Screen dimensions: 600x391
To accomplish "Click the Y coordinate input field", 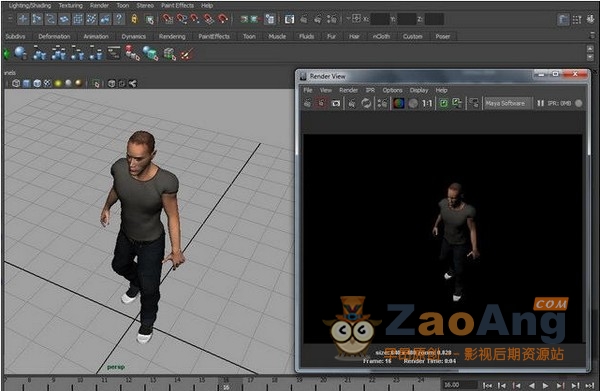I will point(407,19).
